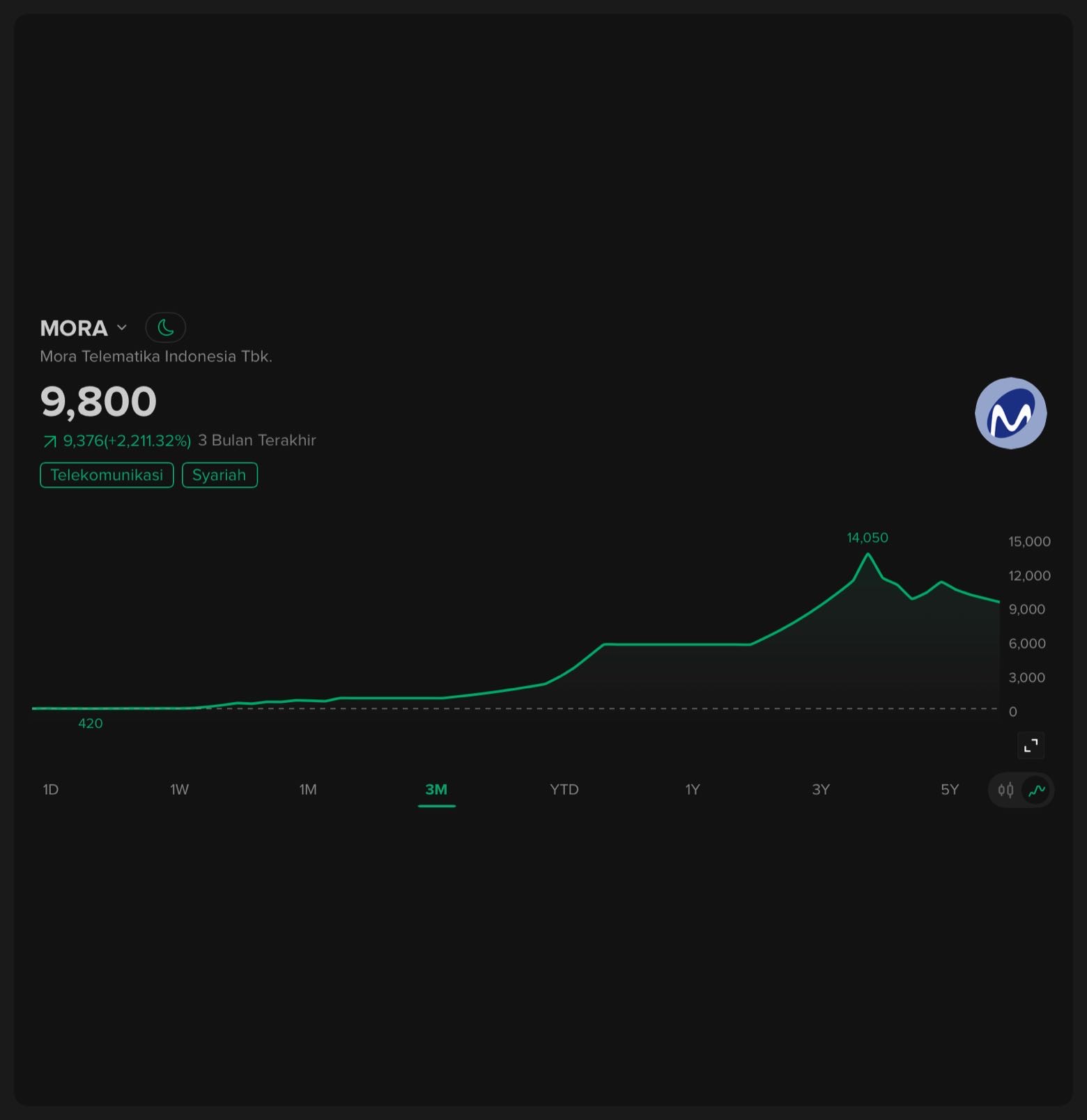Click the crescent moon Syariah icon
Screen dimensions: 1087x1120
pos(165,327)
